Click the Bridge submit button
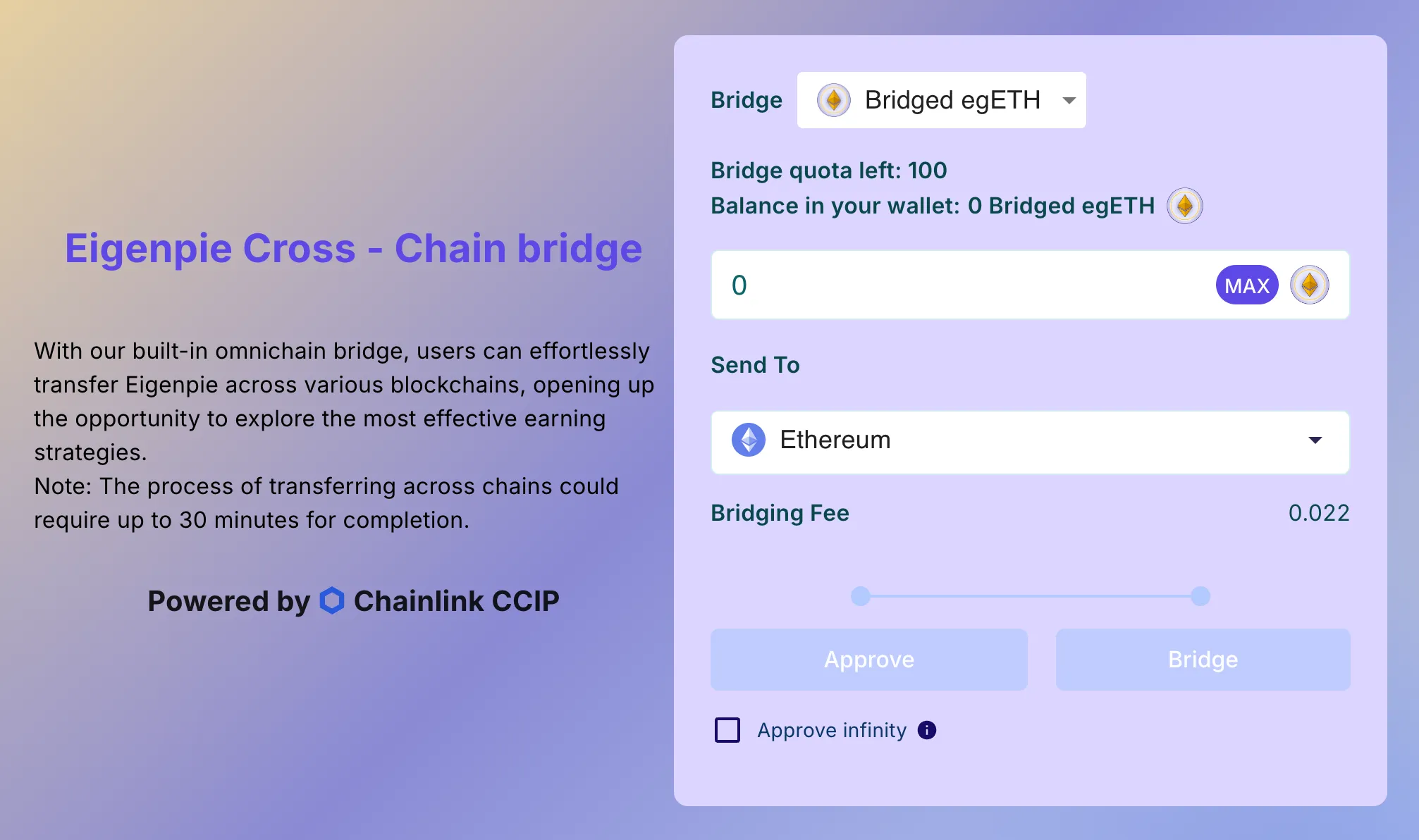Screen dimensions: 1419x840 (x=1203, y=660)
